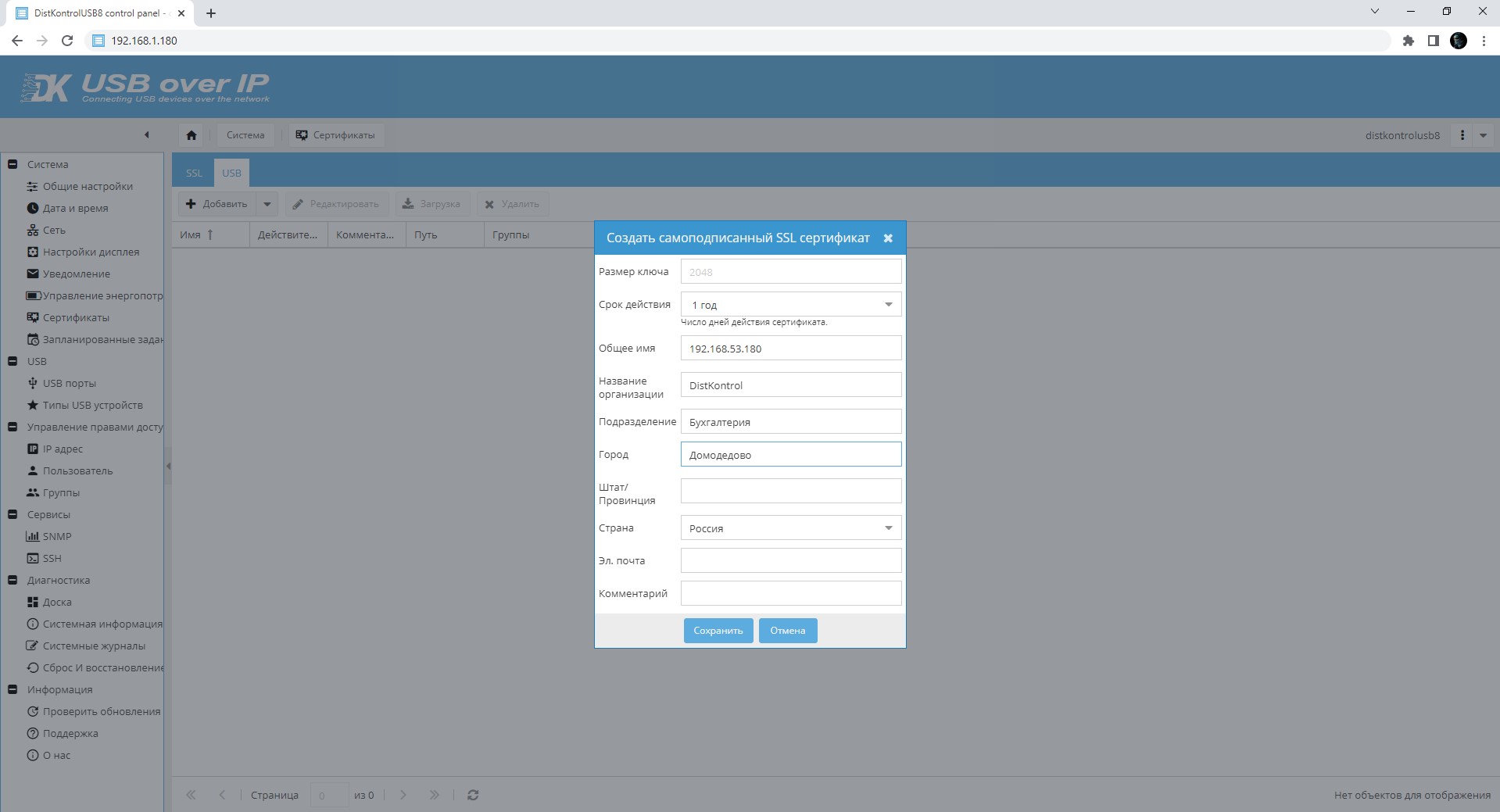The image size is (1500, 812).
Task: Sort by Имя column header
Action: [210, 235]
